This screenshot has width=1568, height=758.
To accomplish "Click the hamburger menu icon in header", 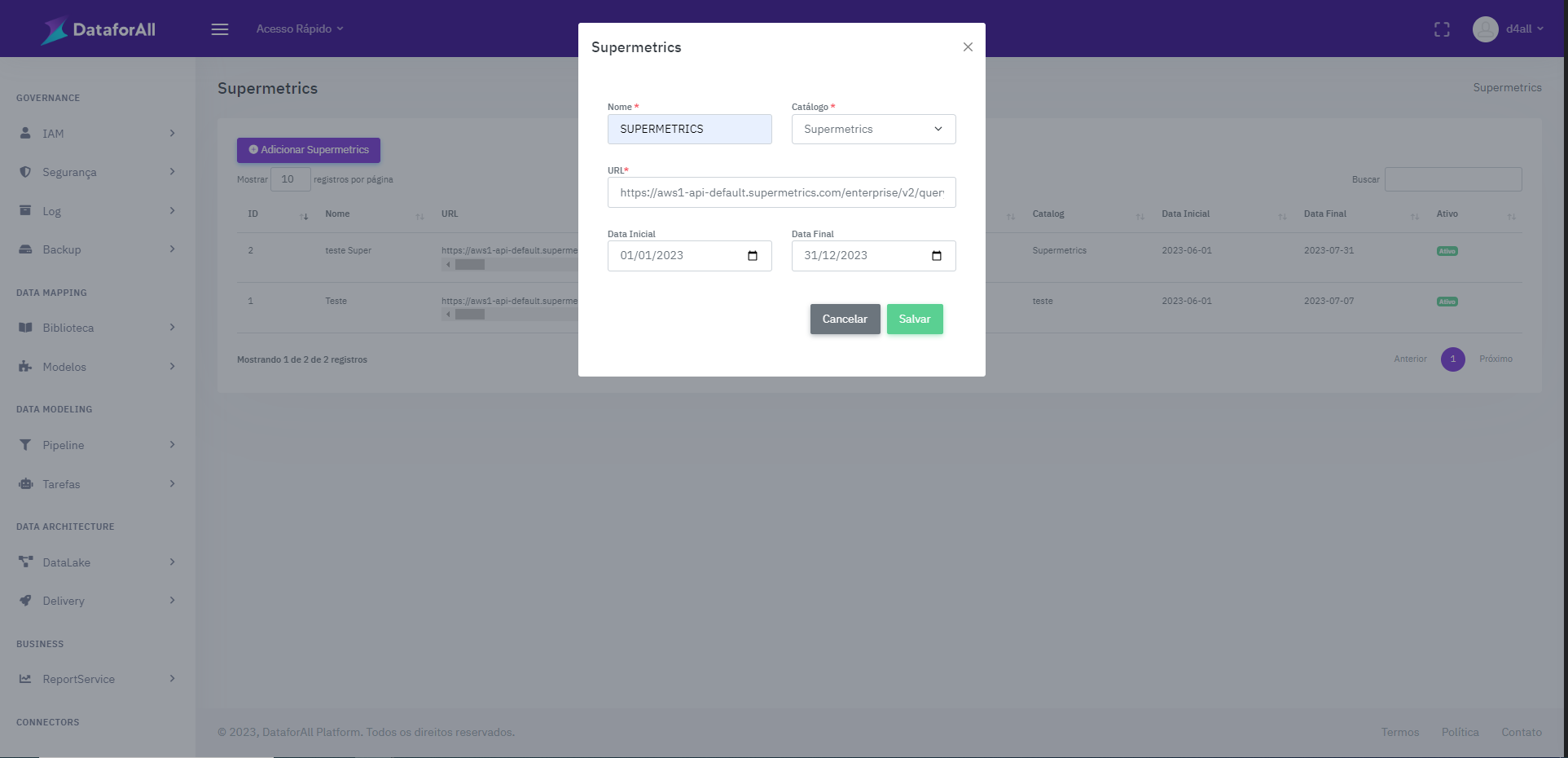I will (220, 29).
